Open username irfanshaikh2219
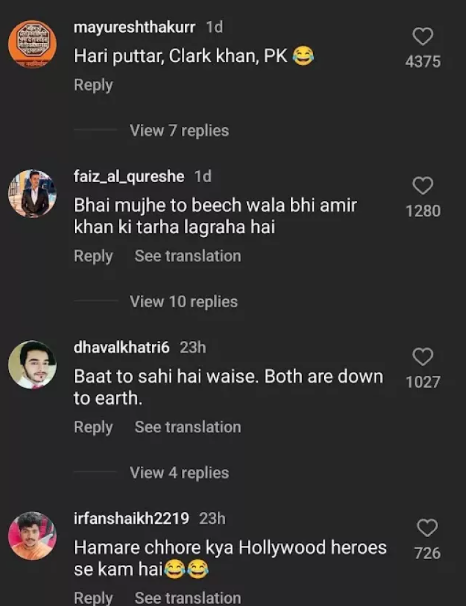The image size is (466, 606). tap(131, 519)
